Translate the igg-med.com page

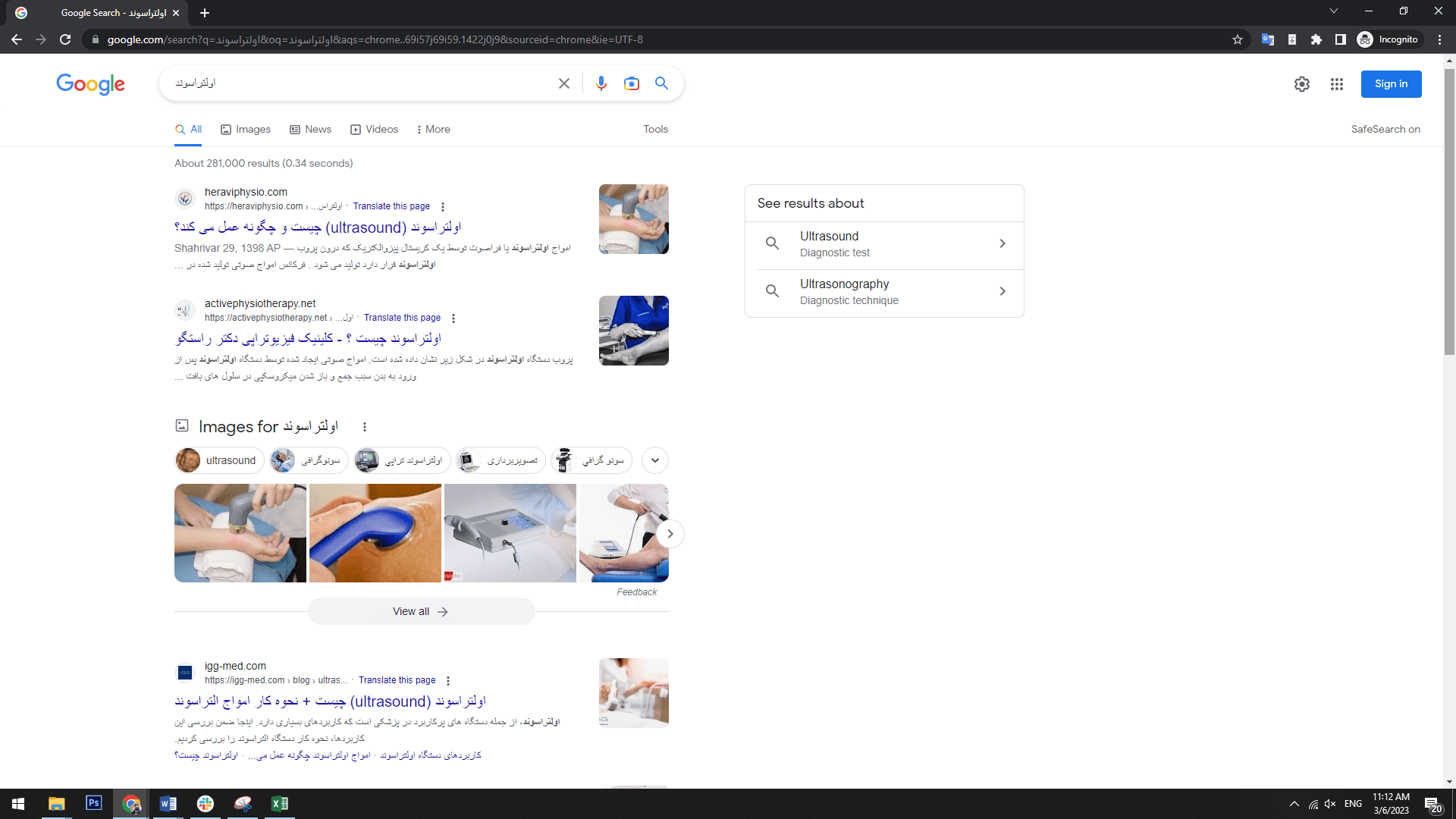(x=397, y=680)
